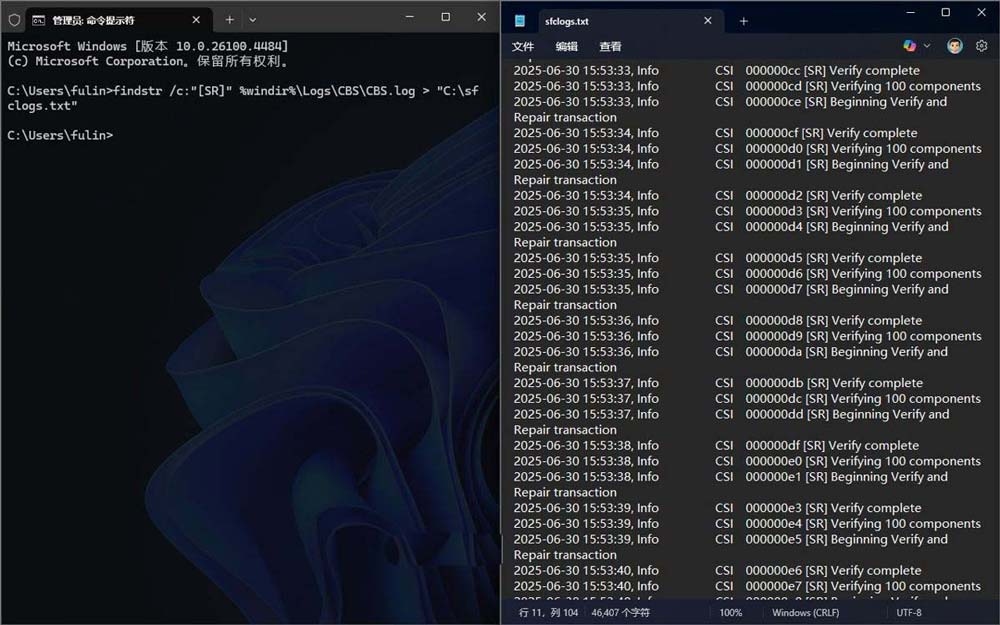Click log line 000000ce Beginning Verify and

coord(731,102)
